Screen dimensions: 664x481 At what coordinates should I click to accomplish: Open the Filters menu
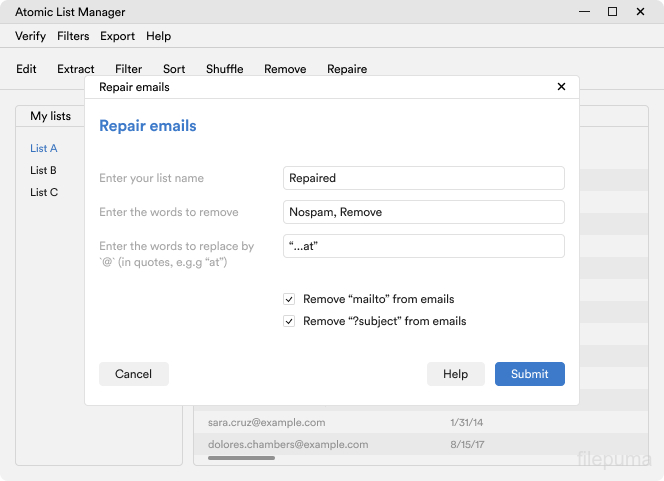(73, 36)
